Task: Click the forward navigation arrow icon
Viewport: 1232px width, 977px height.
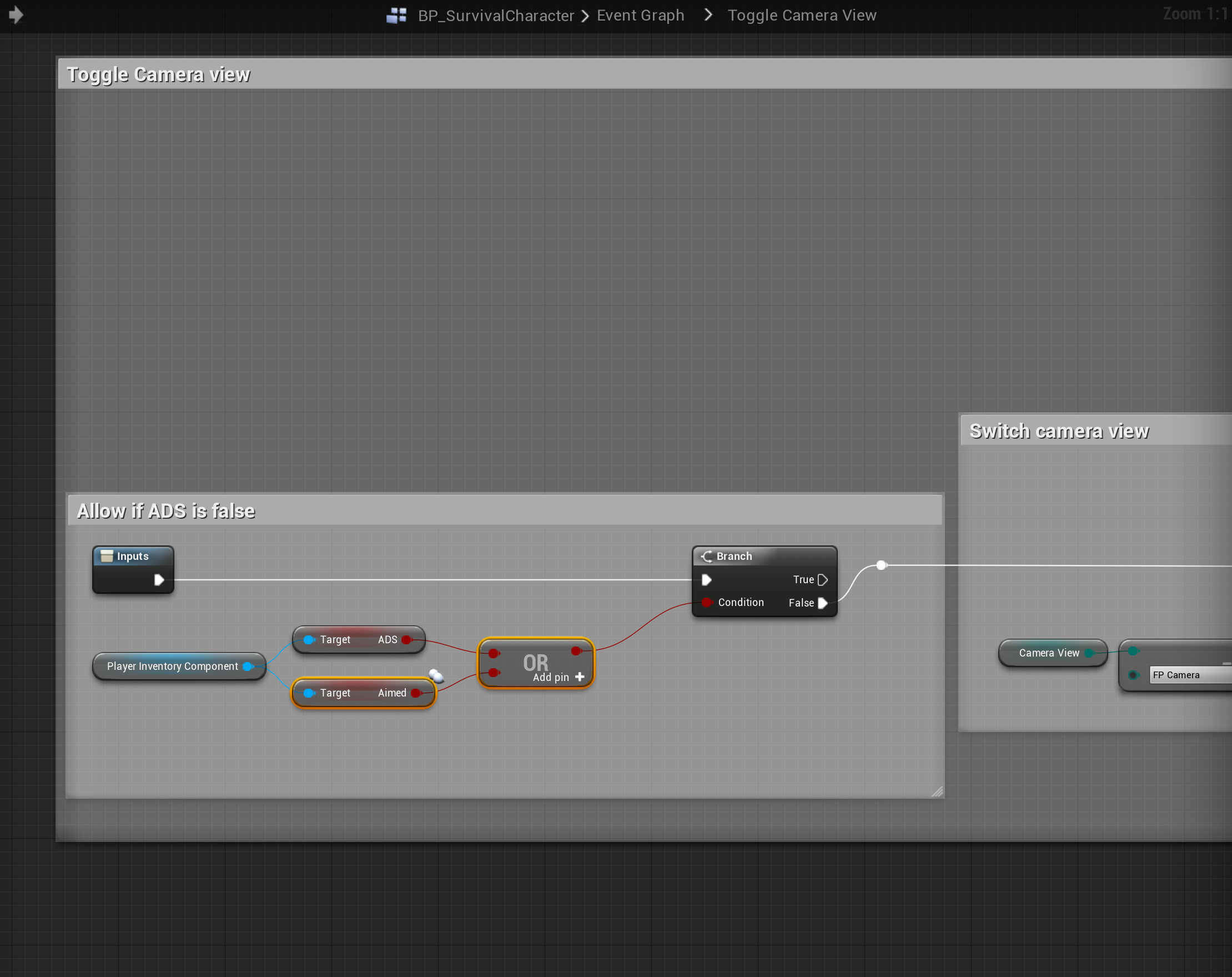Action: [x=16, y=15]
